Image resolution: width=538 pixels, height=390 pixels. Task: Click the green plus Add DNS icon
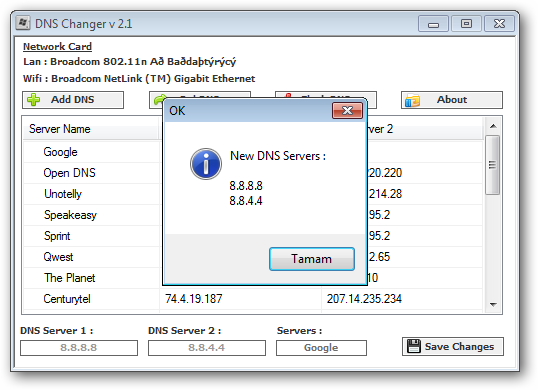pos(34,100)
